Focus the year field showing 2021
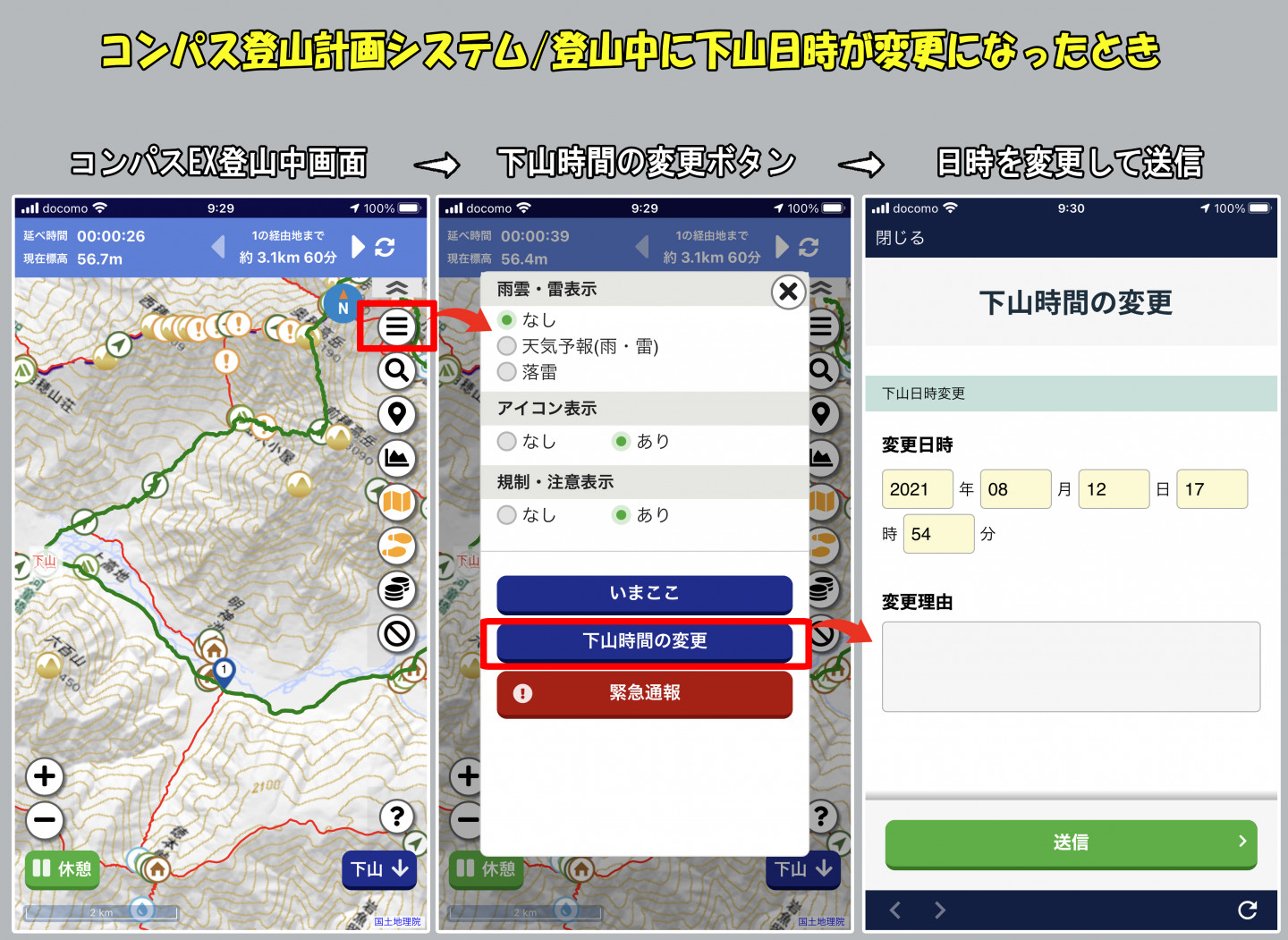1288x940 pixels. tap(917, 489)
